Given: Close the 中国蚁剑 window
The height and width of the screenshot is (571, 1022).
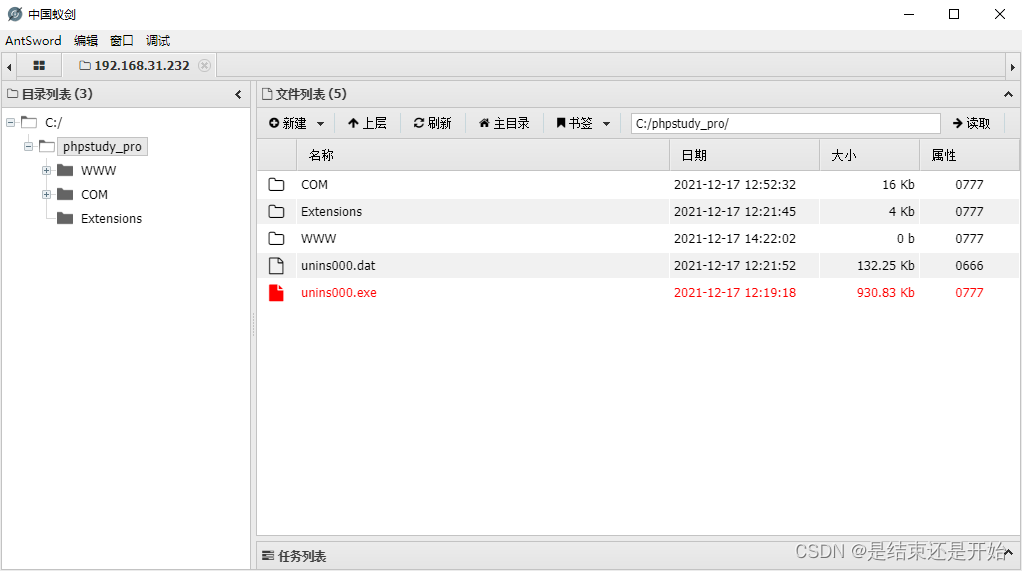Looking at the screenshot, I should pos(999,14).
